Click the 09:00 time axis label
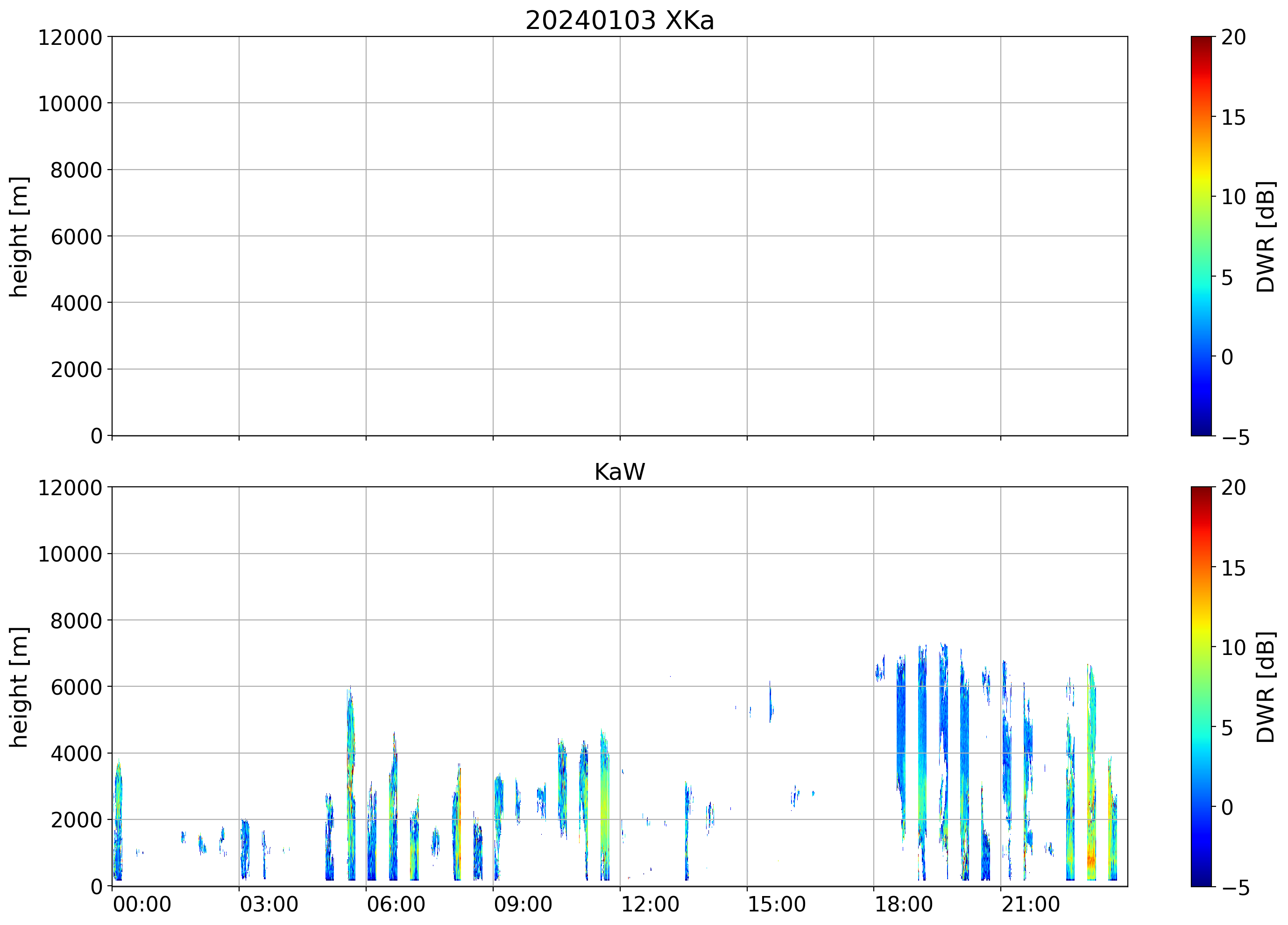Viewport: 1288px width, 925px height. 523,904
